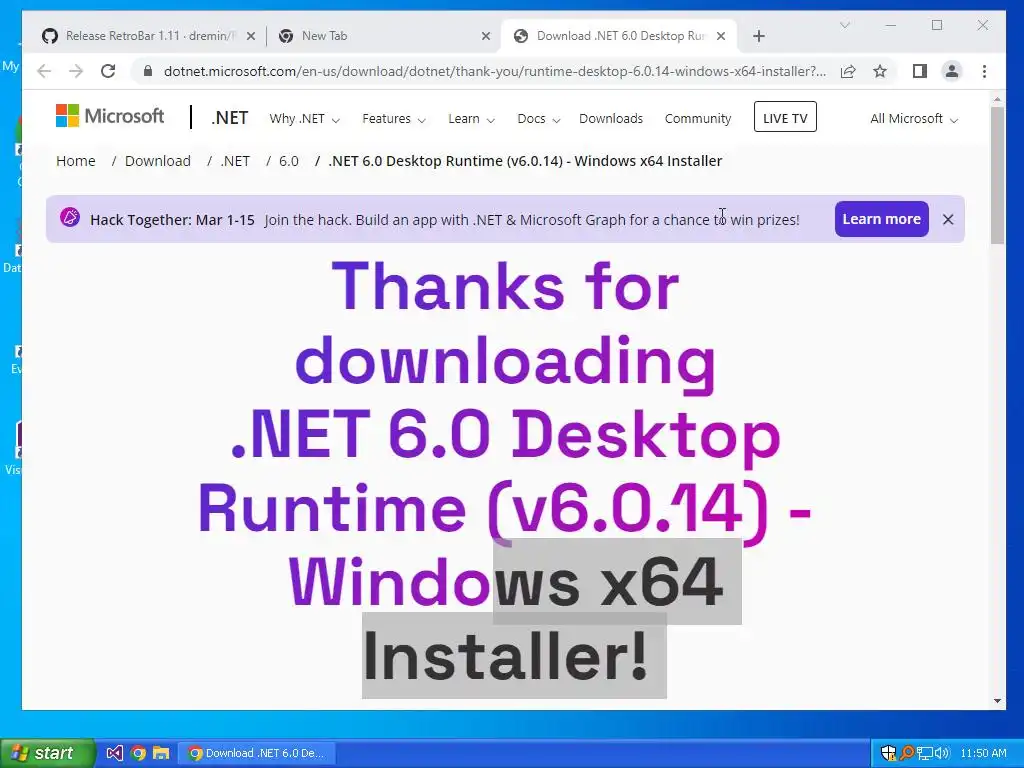The height and width of the screenshot is (768, 1024).
Task: Click the Microsoft logo
Action: [x=110, y=116]
